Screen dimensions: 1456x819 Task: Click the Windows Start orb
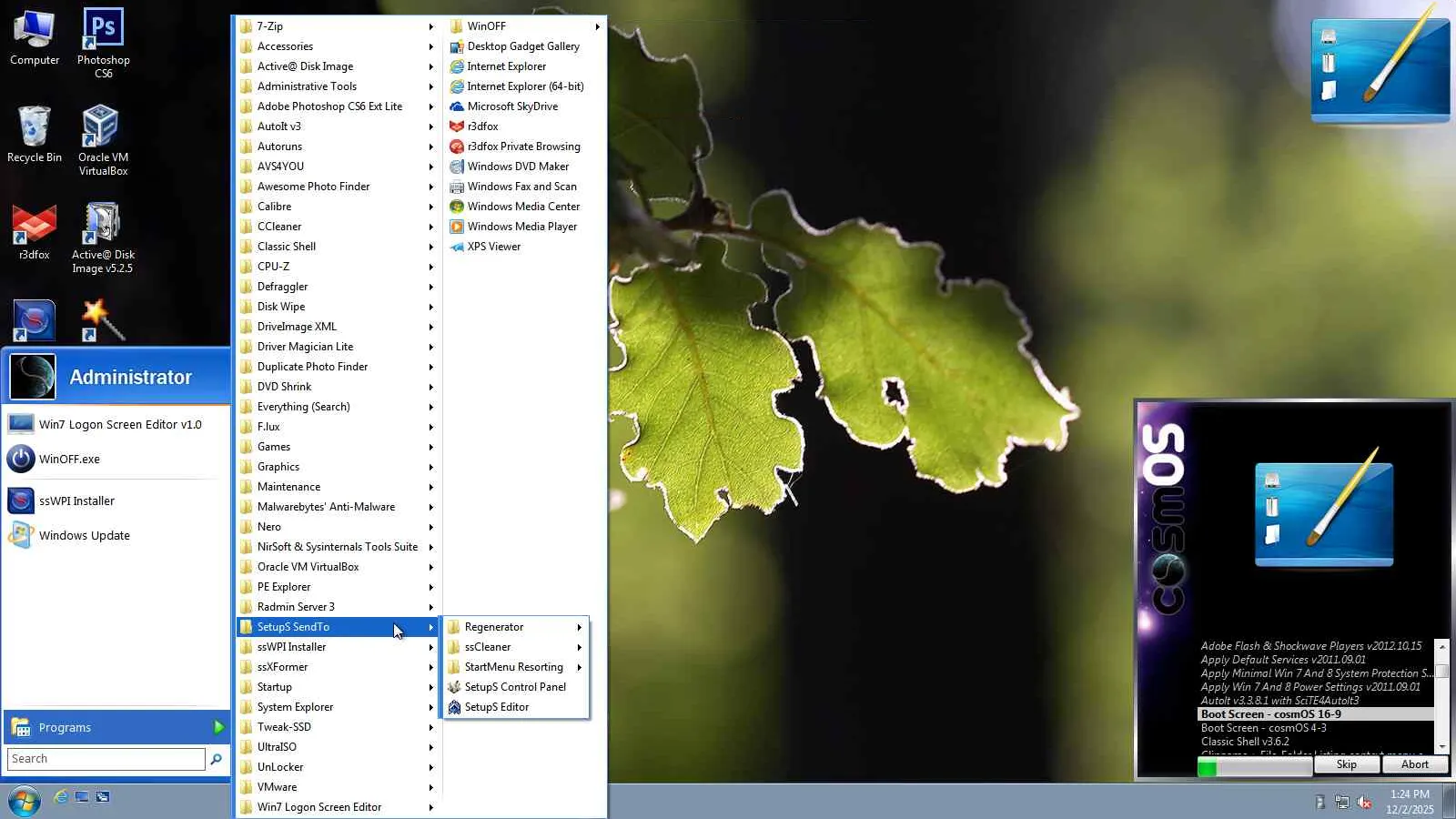pos(24,801)
